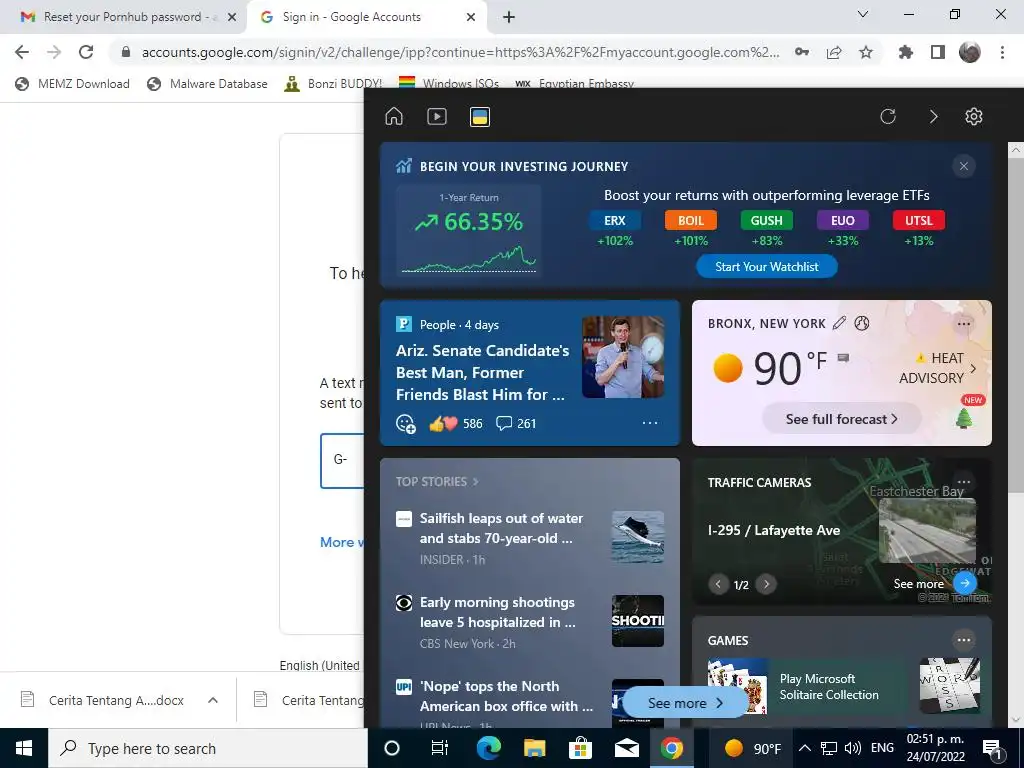Open more options on weather card

coord(964,323)
